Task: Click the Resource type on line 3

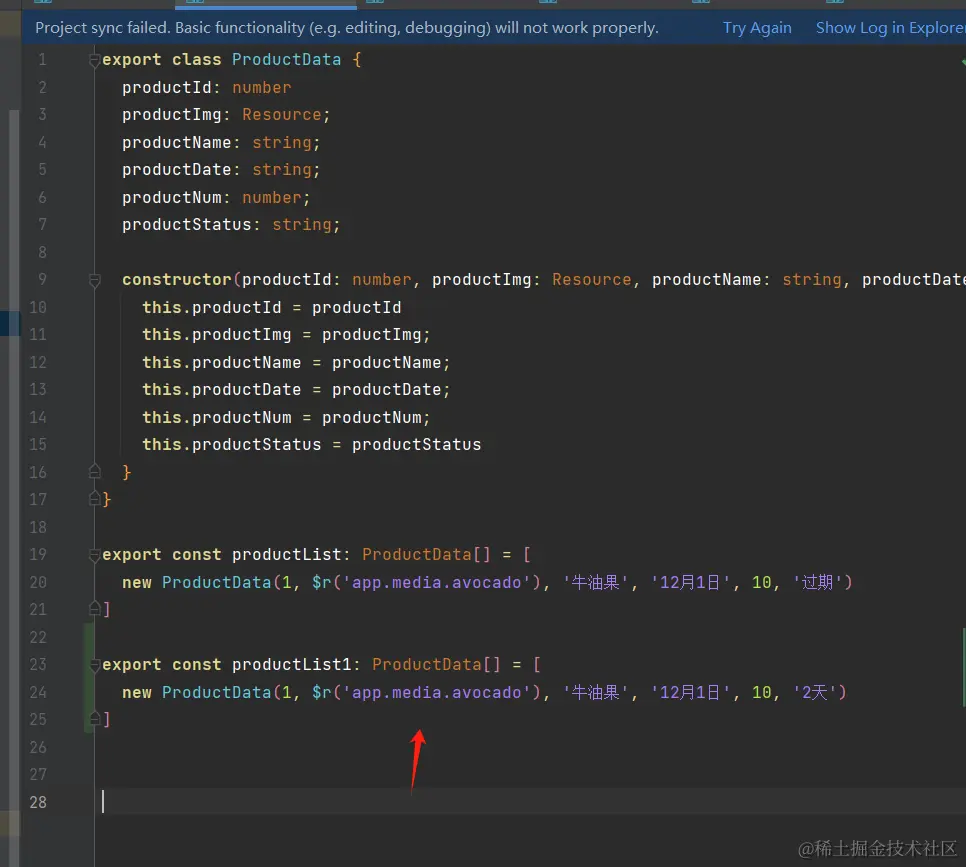Action: tap(282, 115)
